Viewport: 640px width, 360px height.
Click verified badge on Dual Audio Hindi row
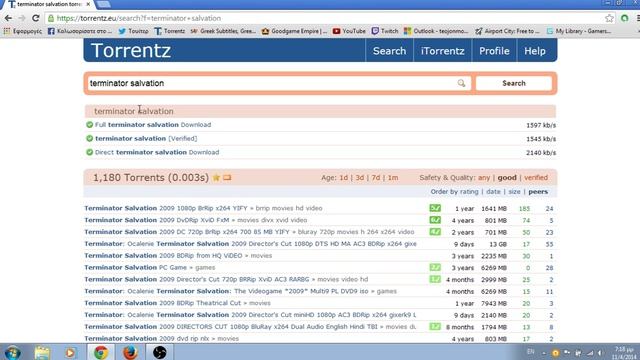[x=435, y=327]
